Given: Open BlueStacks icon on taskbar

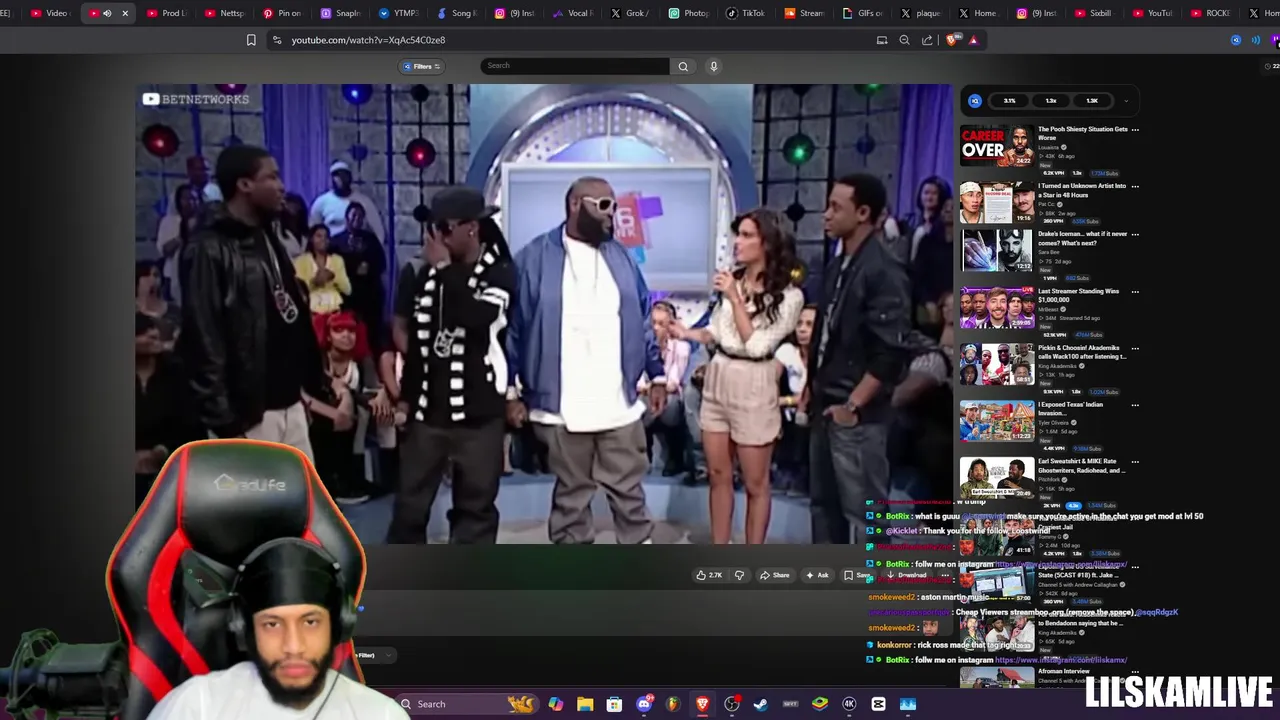Looking at the screenshot, I should (x=820, y=704).
